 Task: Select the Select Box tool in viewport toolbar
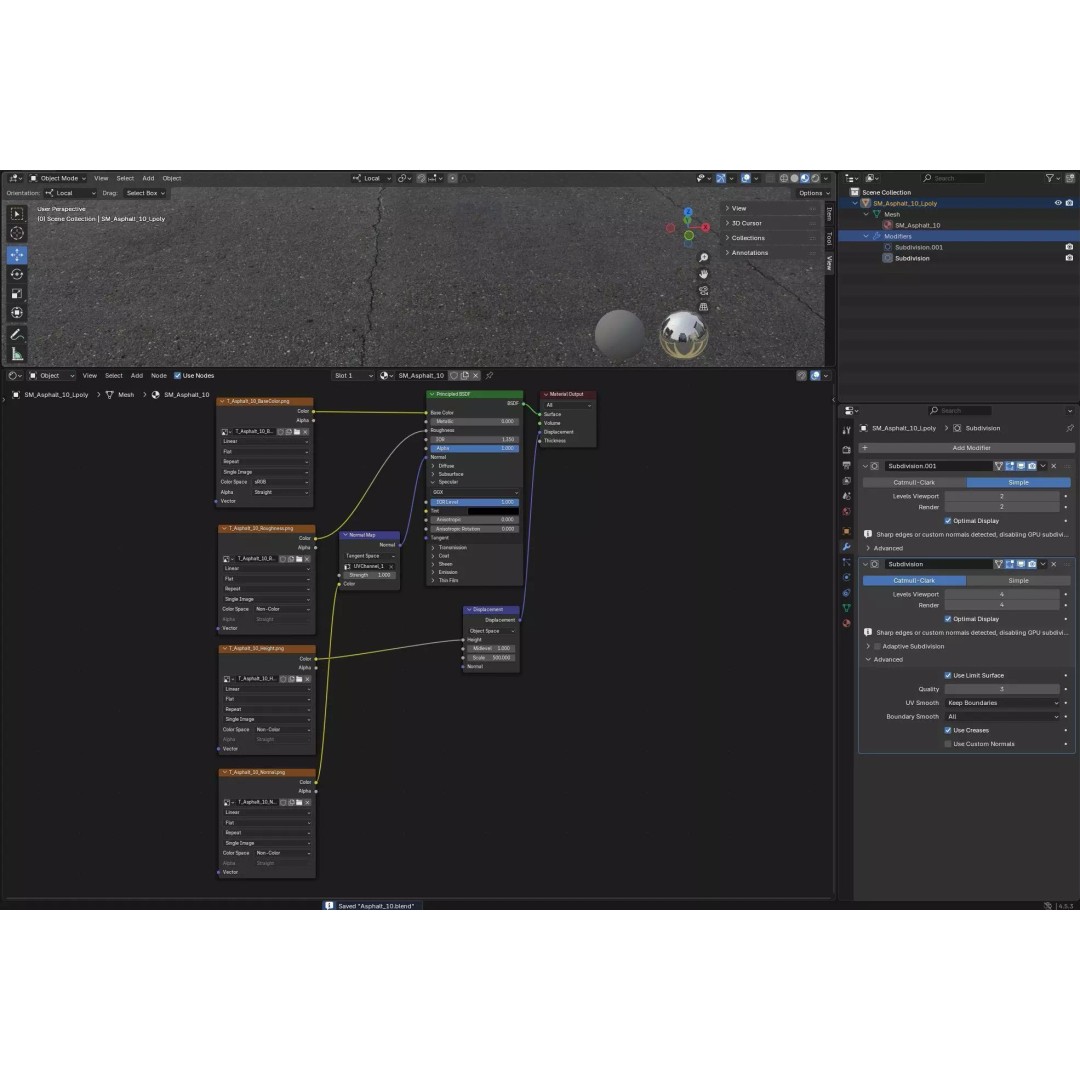(x=17, y=214)
